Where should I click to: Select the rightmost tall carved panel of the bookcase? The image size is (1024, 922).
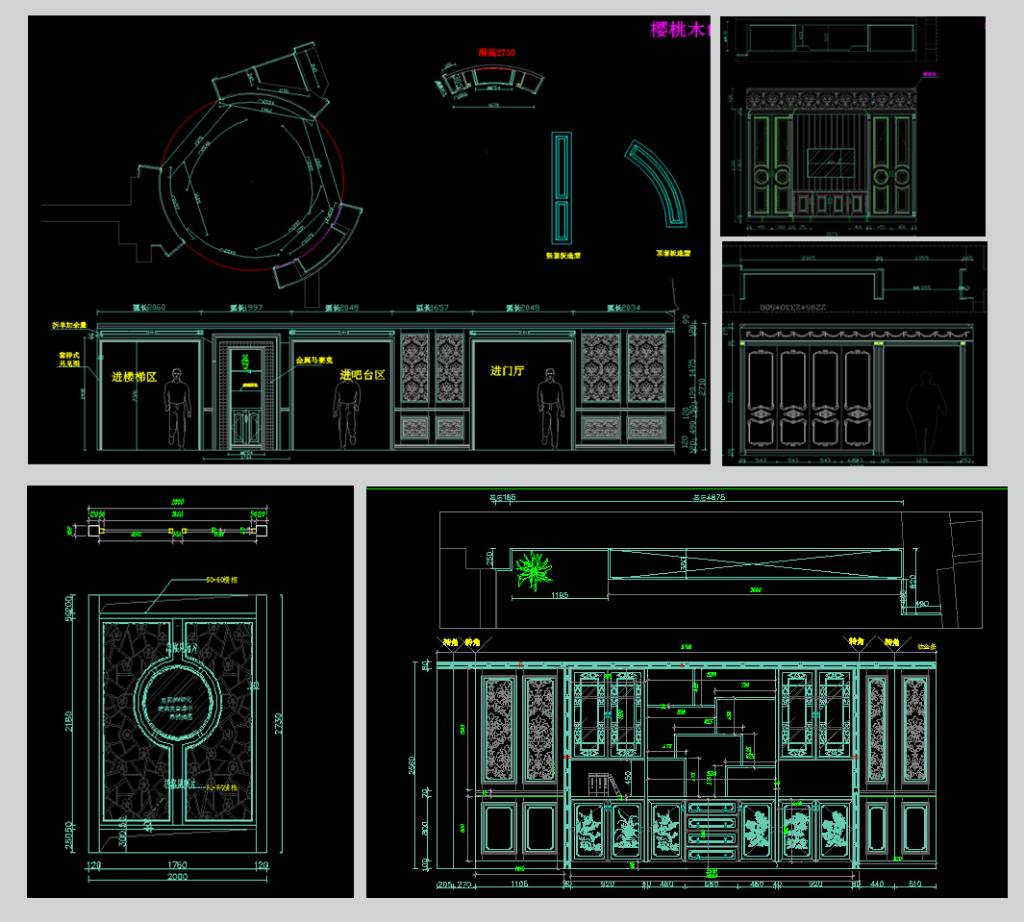tap(914, 729)
